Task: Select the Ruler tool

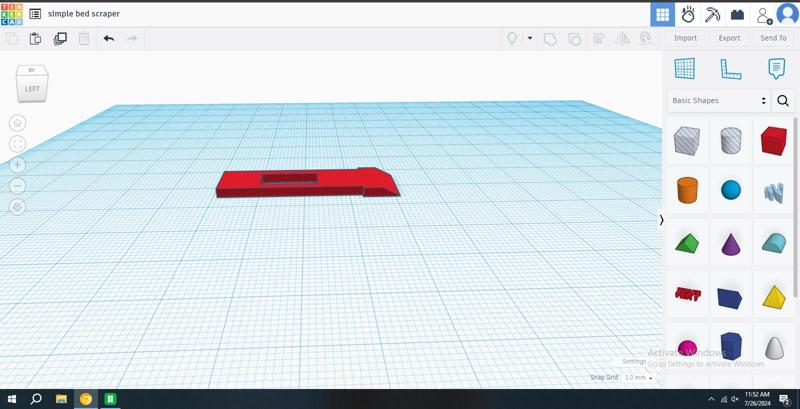Action: 731,69
